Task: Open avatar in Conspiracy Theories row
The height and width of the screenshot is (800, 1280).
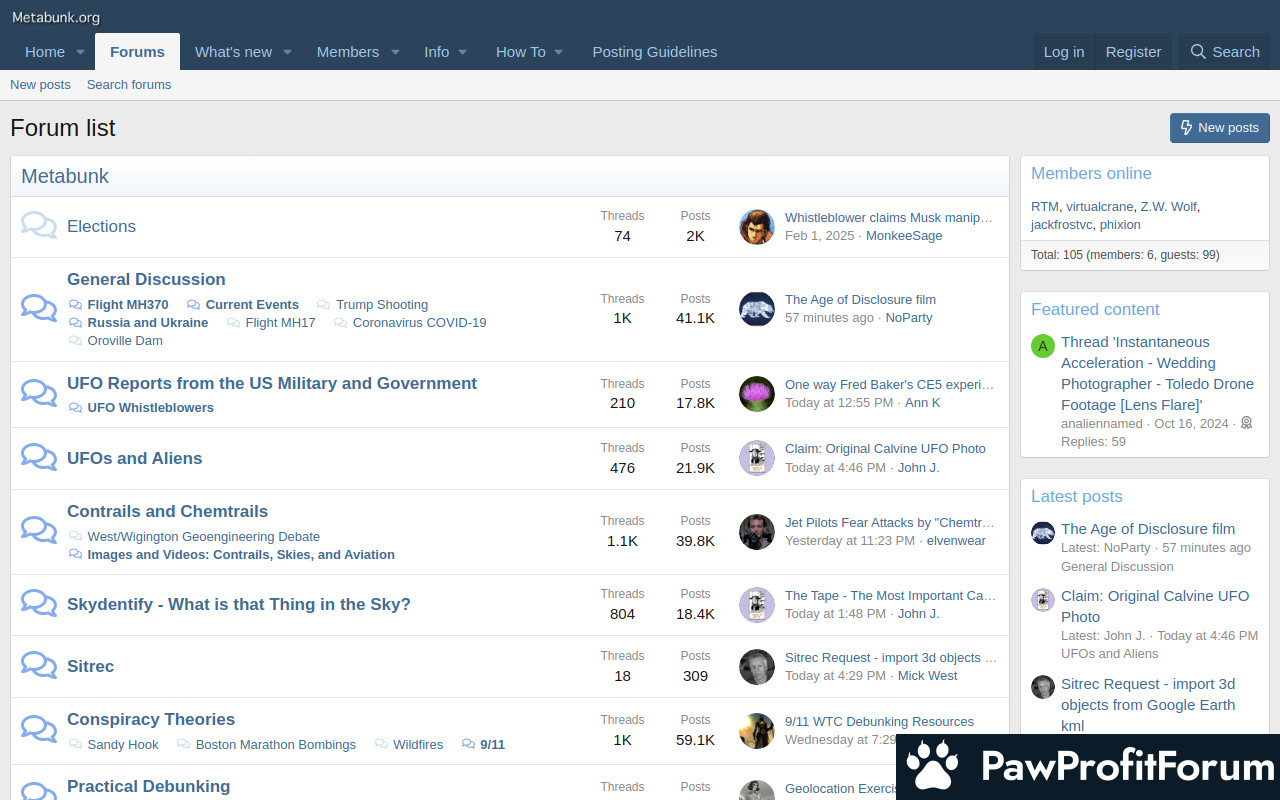Action: pos(757,731)
